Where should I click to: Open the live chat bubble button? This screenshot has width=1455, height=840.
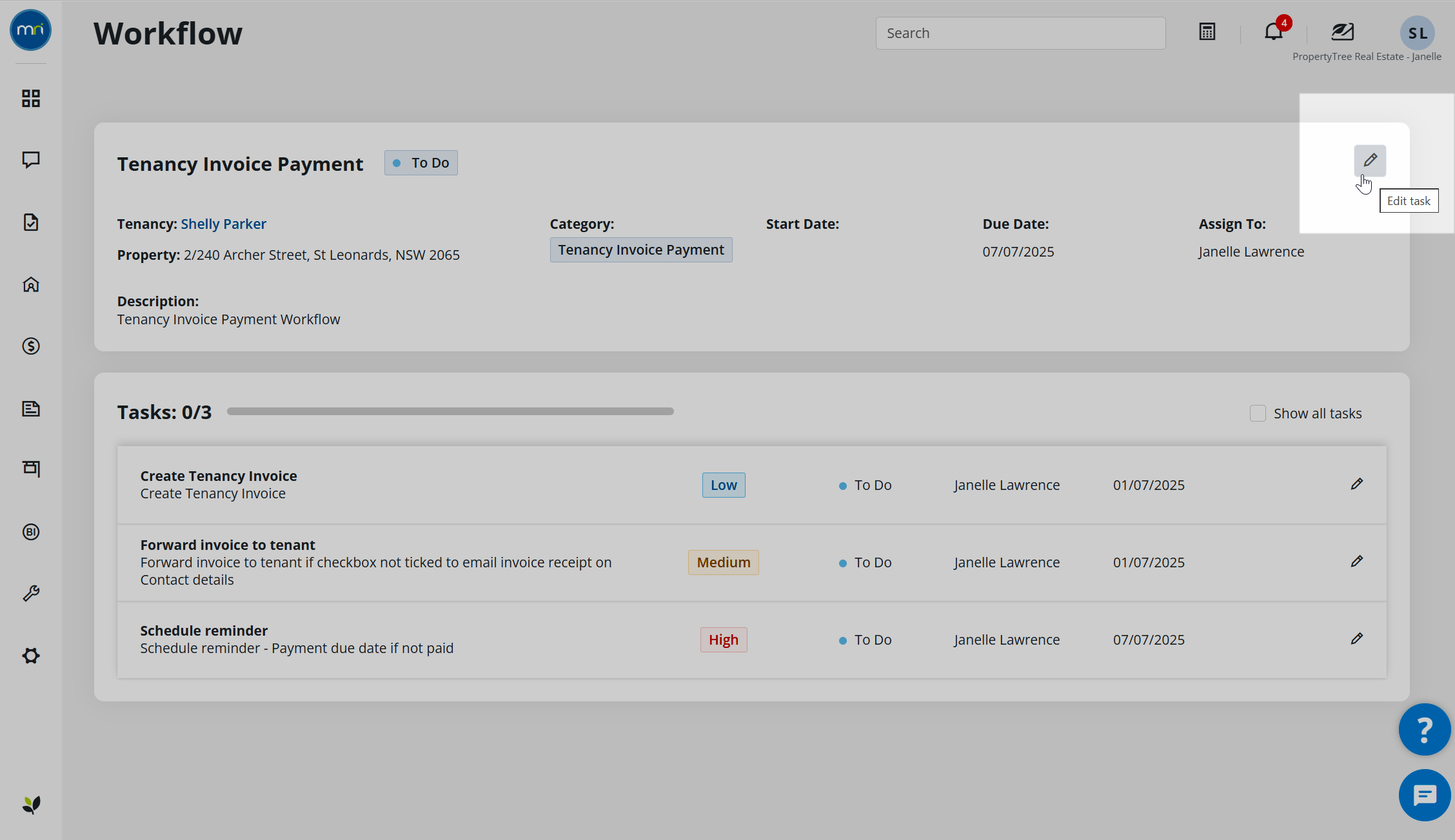[x=1425, y=796]
